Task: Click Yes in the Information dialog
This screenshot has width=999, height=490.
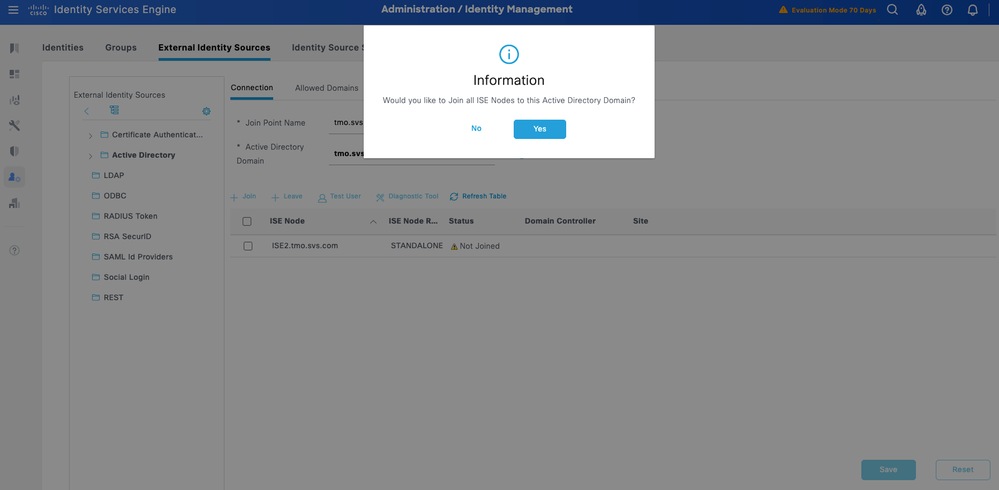Action: tap(540, 129)
